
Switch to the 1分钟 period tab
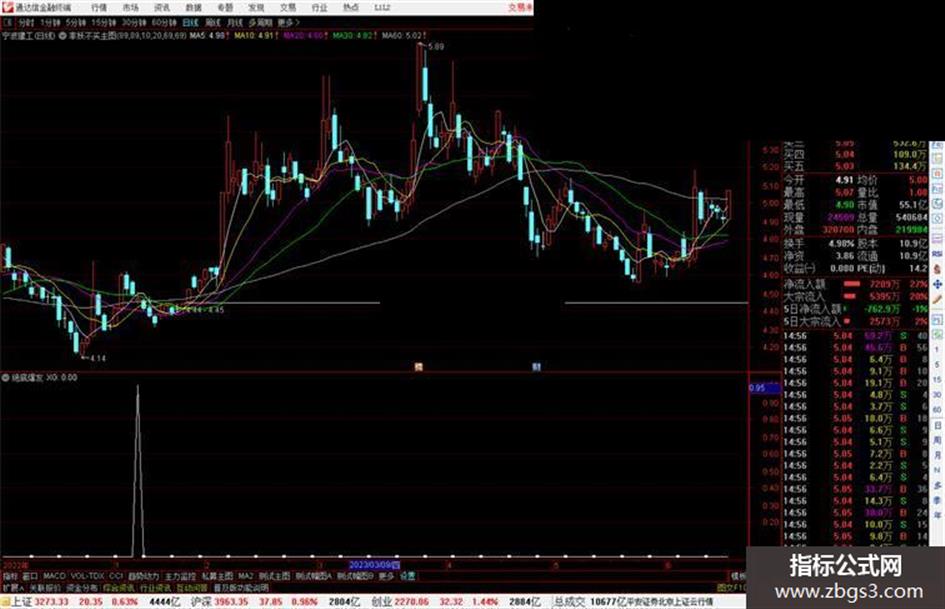[51, 22]
